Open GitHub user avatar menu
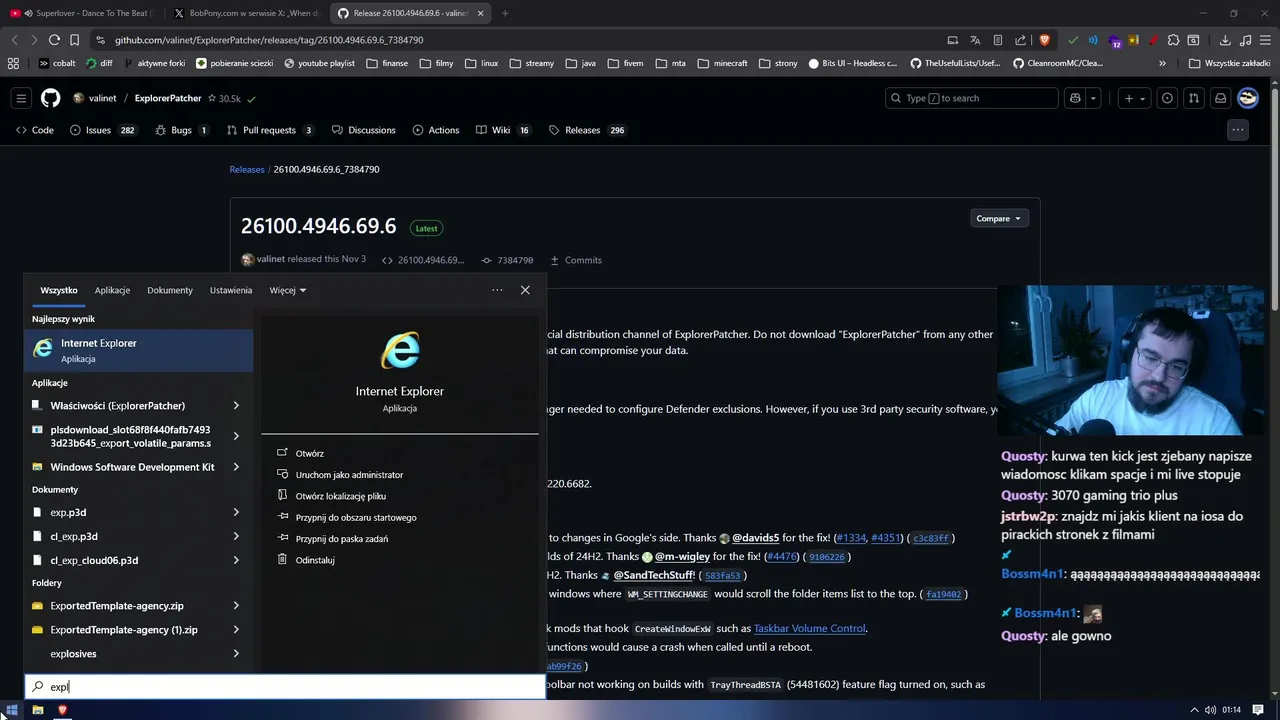Viewport: 1280px width, 720px height. point(1248,98)
